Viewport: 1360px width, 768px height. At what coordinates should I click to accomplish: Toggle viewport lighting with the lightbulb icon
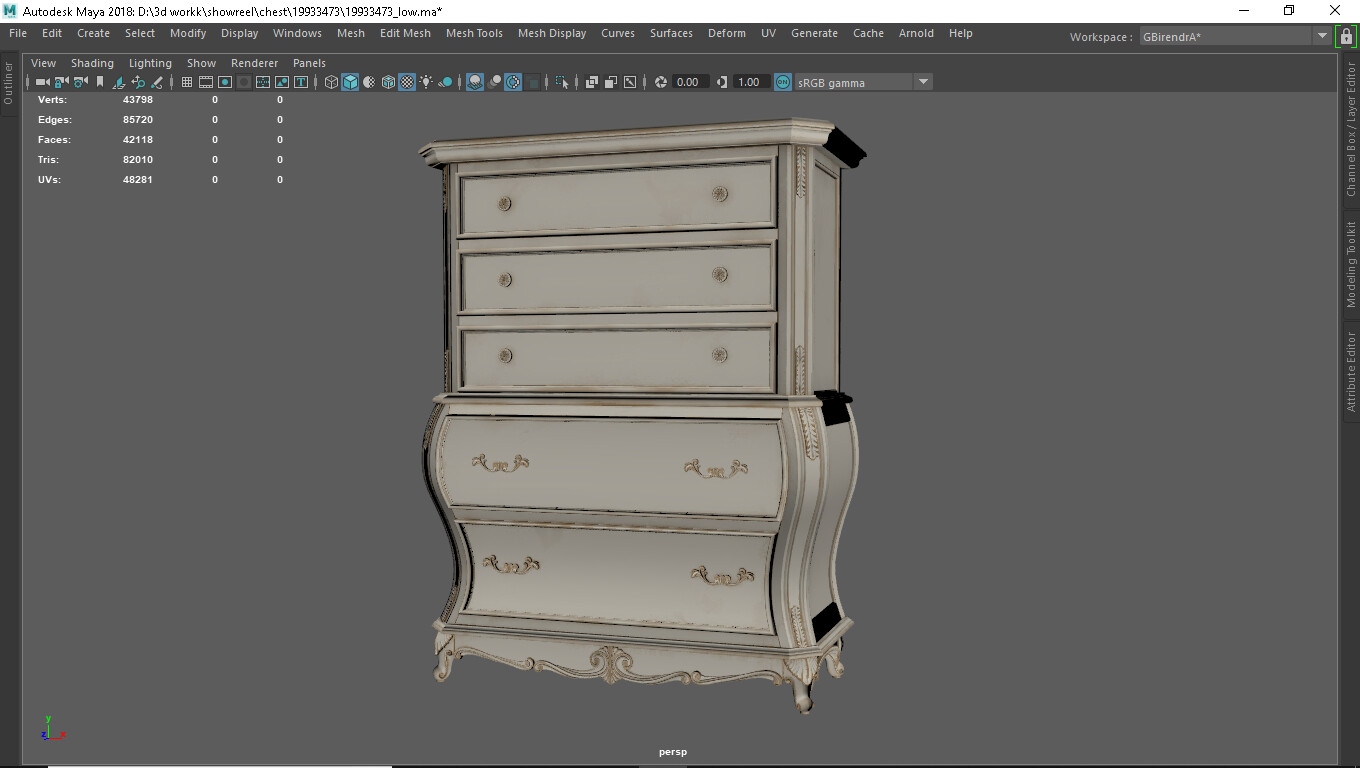[425, 81]
